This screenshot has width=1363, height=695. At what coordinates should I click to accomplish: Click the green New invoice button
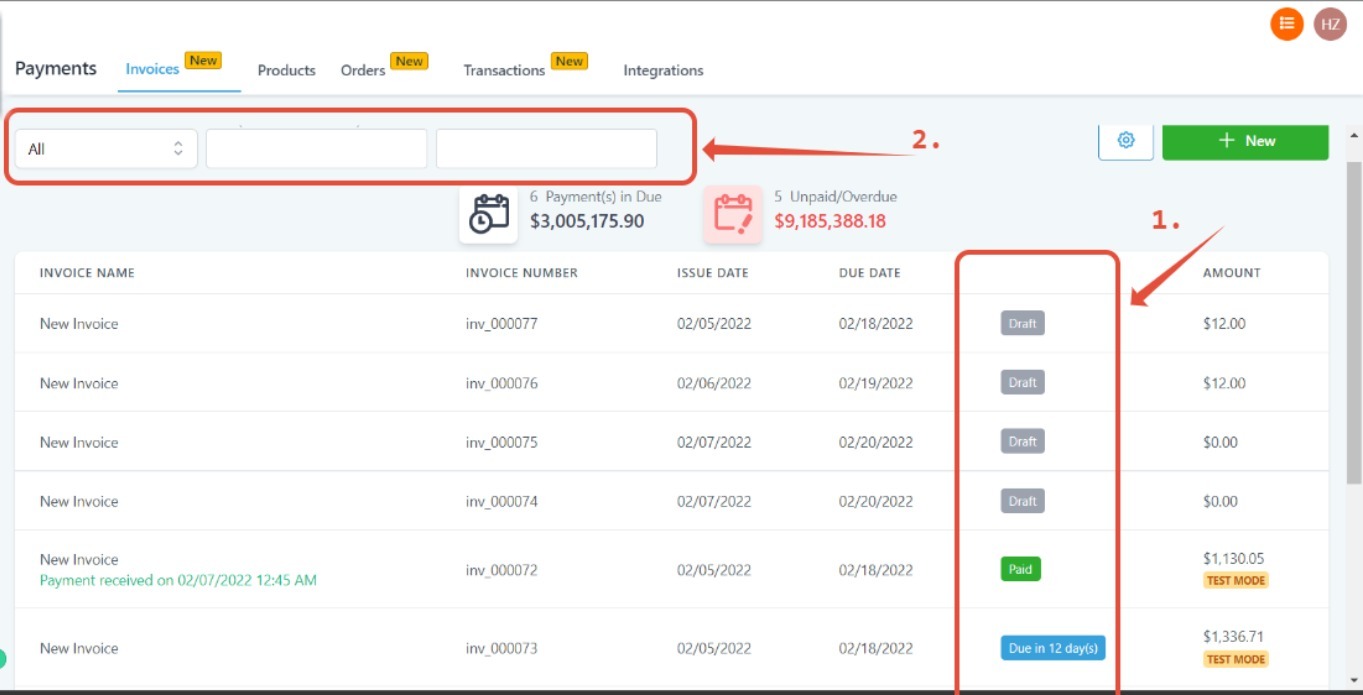click(1245, 141)
